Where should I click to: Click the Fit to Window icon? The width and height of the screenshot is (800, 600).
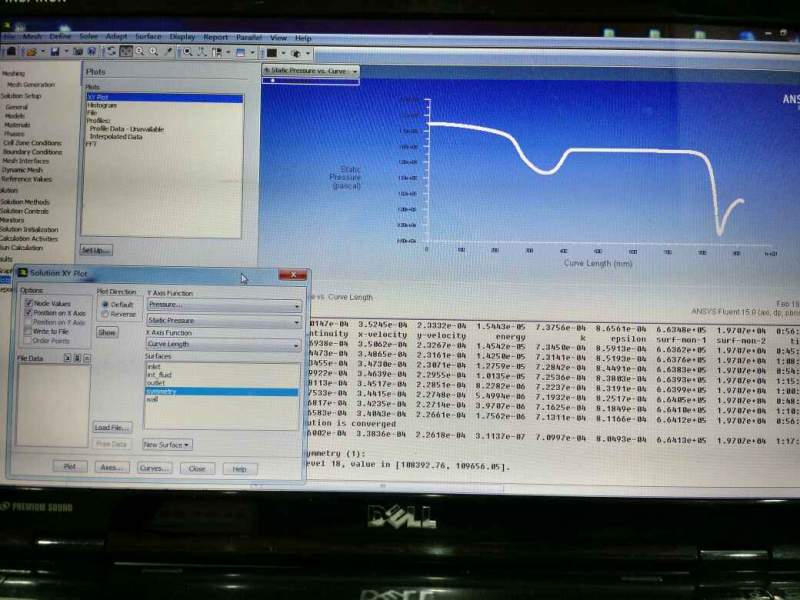tap(188, 52)
